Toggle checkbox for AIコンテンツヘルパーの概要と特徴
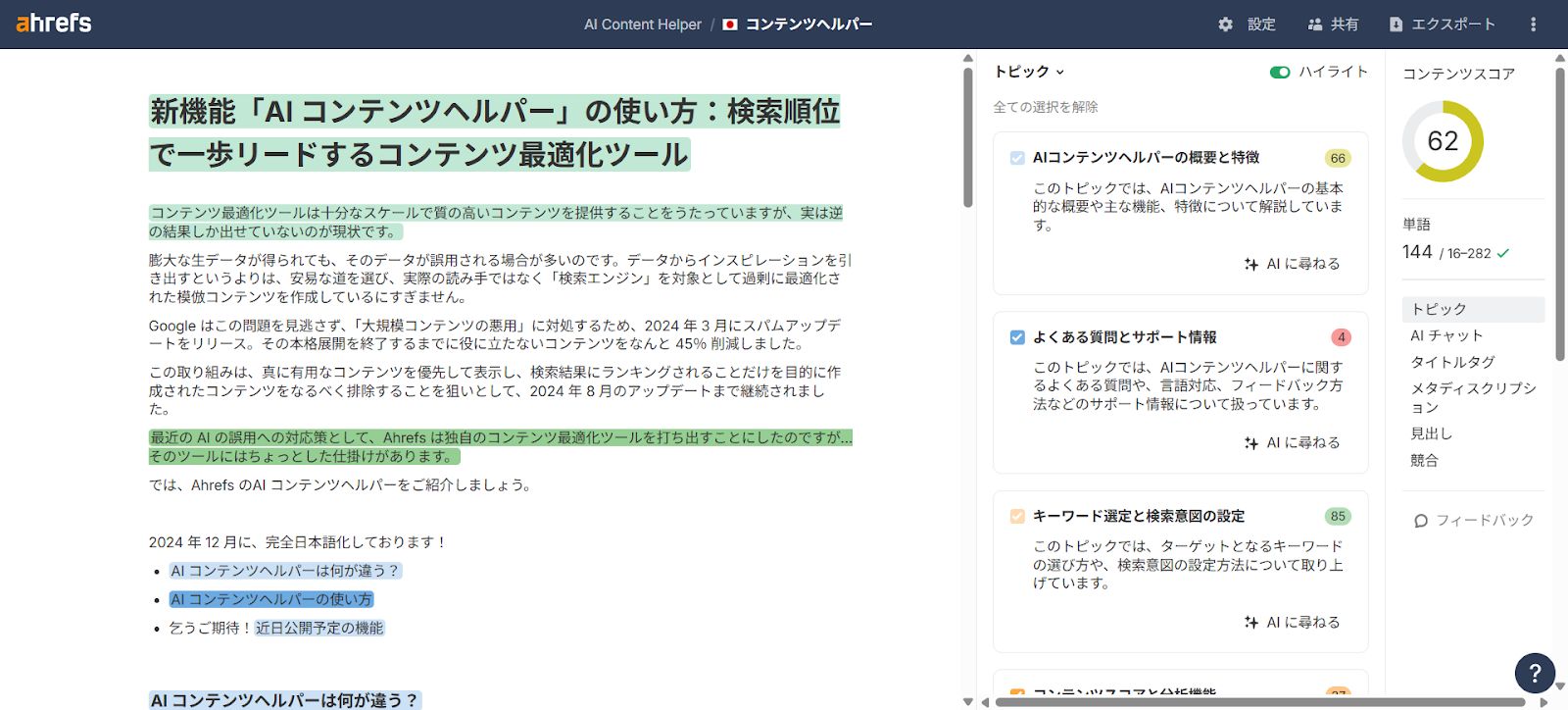 [1017, 158]
